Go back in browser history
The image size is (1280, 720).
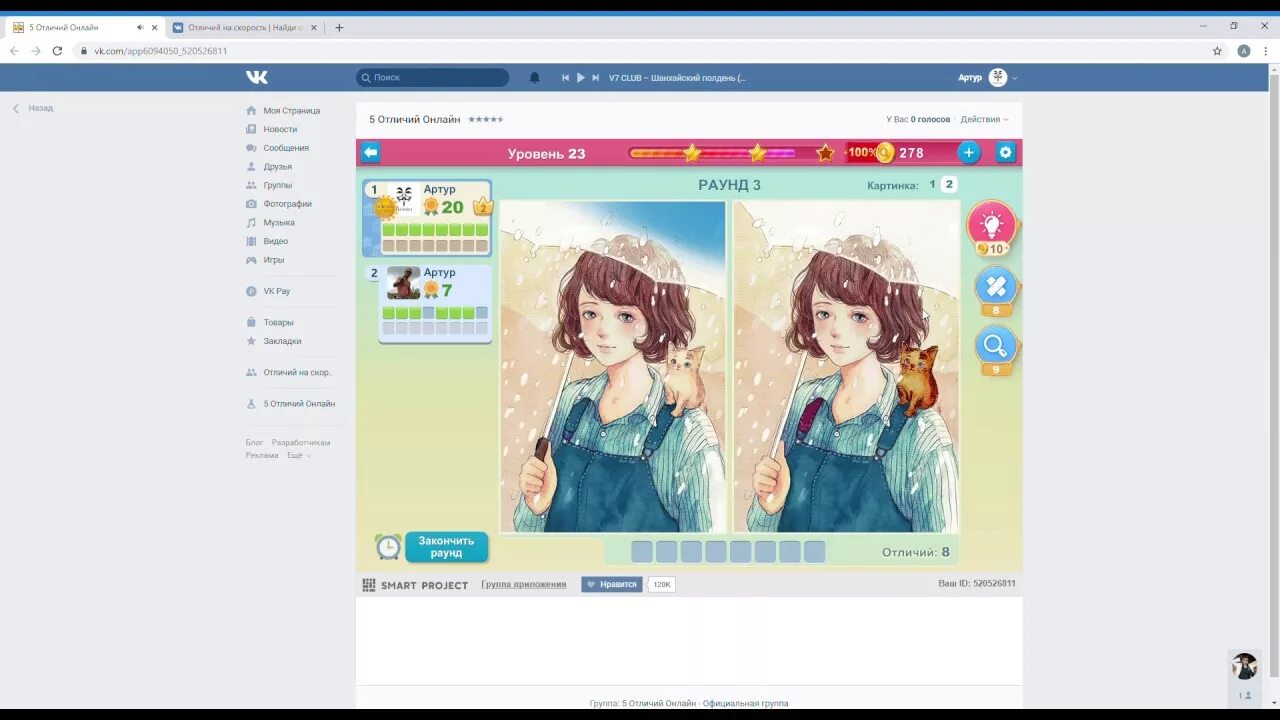(x=14, y=51)
